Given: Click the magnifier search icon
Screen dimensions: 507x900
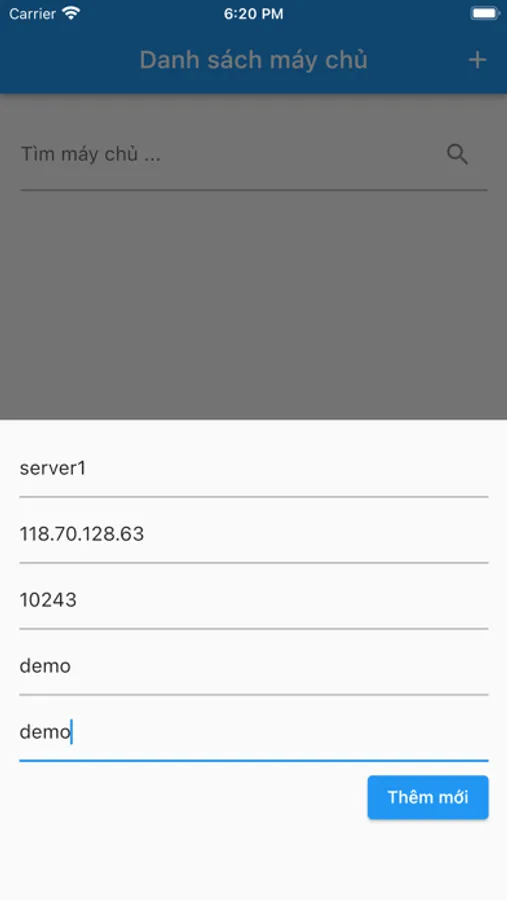Looking at the screenshot, I should pyautogui.click(x=457, y=154).
